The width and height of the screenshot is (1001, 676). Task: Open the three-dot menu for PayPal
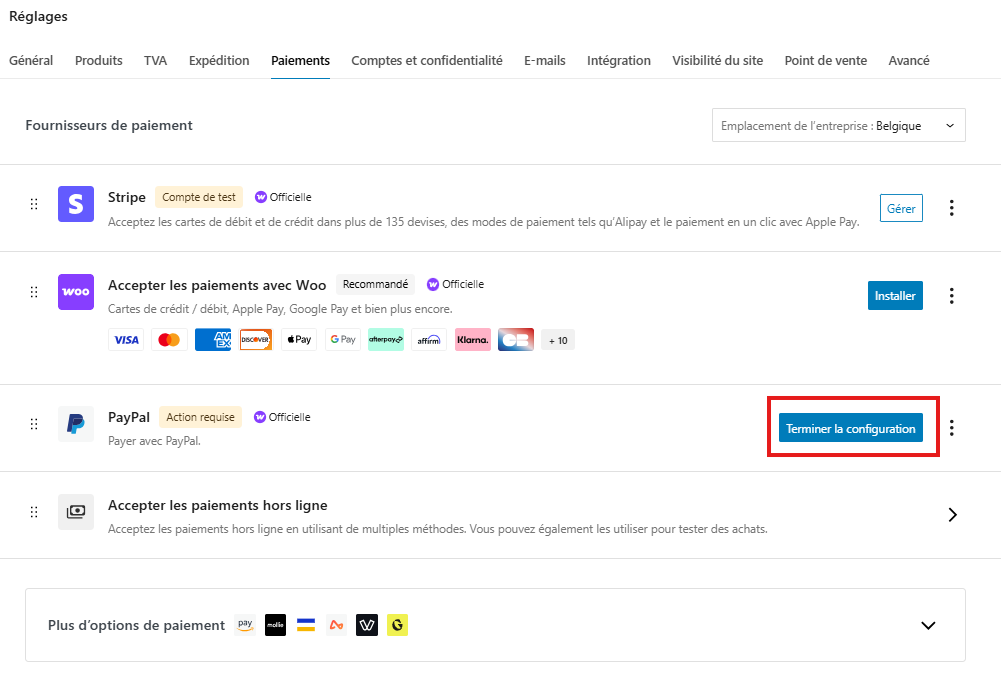click(x=951, y=428)
